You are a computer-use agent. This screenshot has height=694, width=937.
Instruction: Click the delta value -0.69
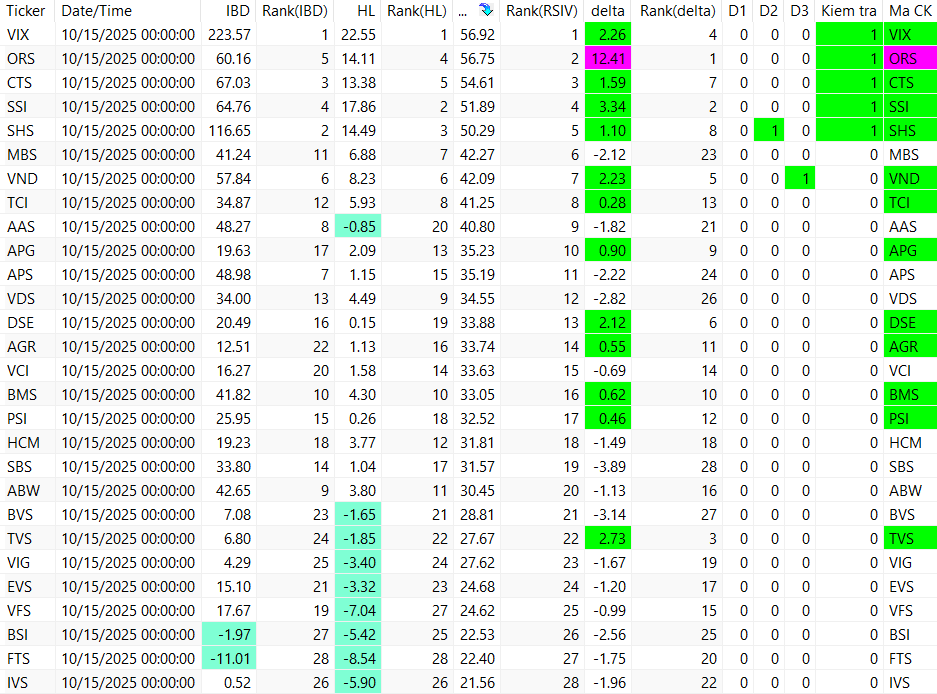point(610,371)
